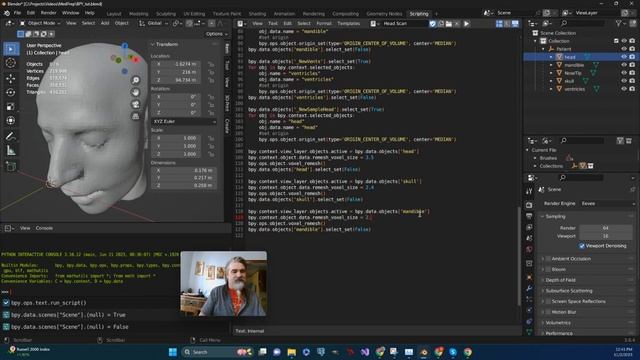The image size is (640, 360).
Task: Expand the Ambient Occlusion panel
Action: [542, 259]
